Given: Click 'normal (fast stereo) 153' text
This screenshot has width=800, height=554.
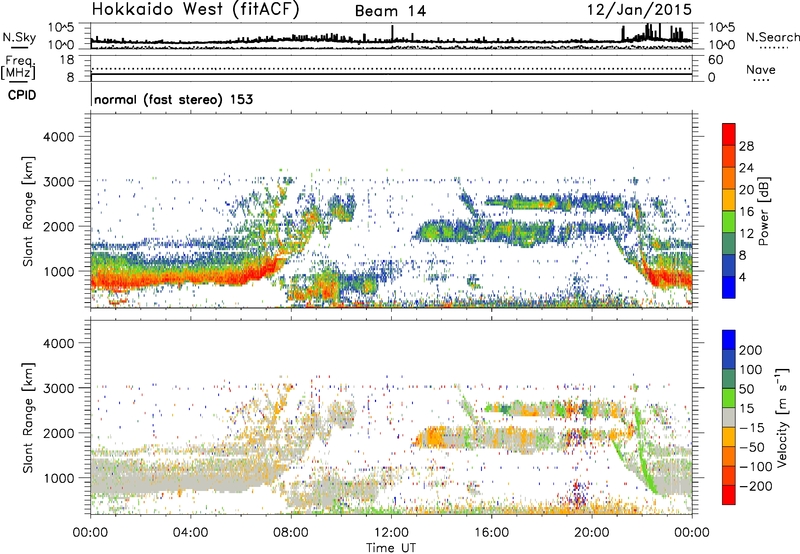Looking at the screenshot, I should coord(173,99).
